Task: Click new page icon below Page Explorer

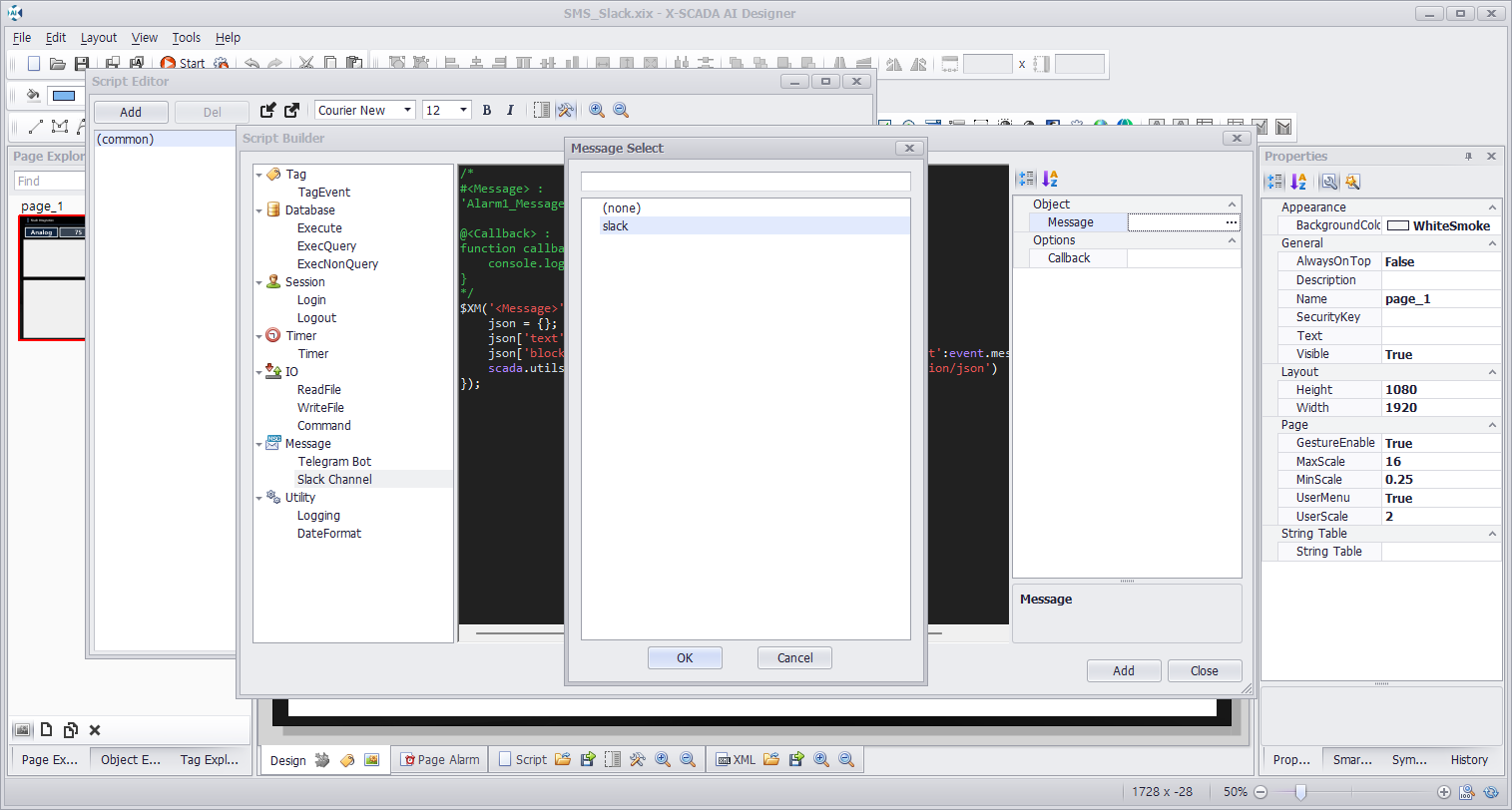Action: tap(46, 730)
